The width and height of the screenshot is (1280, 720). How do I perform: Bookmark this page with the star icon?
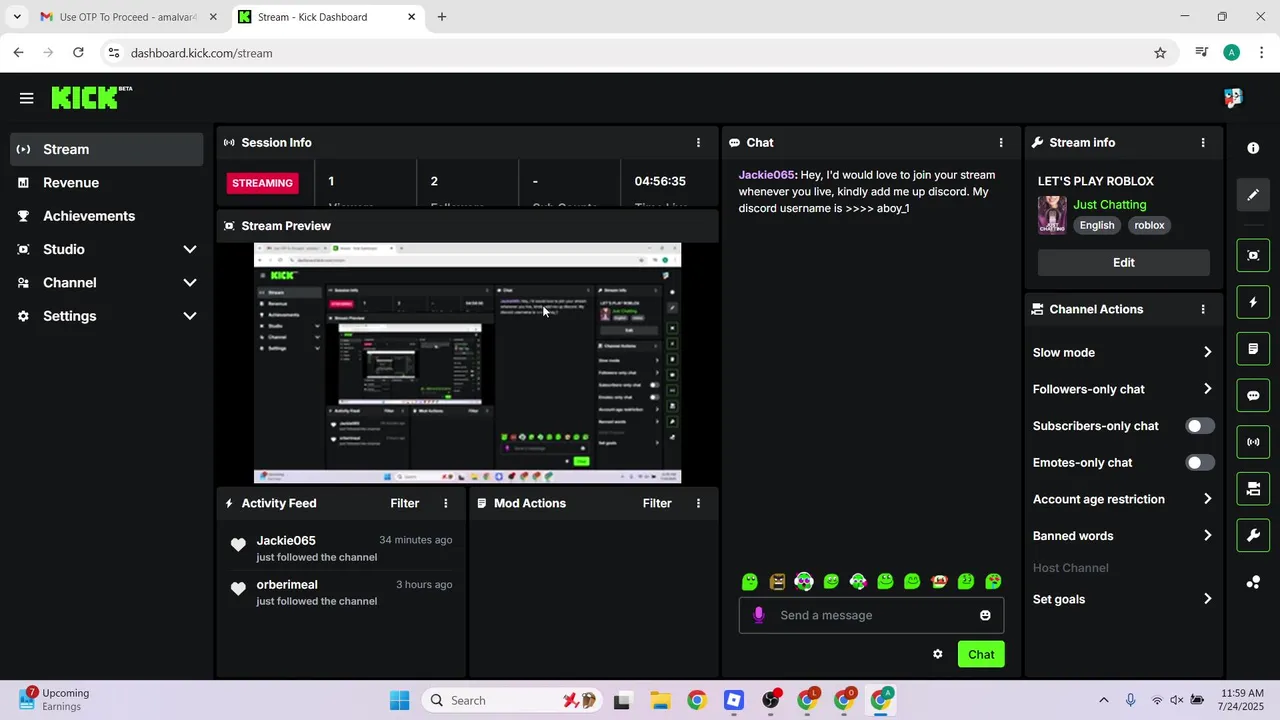(x=1160, y=53)
